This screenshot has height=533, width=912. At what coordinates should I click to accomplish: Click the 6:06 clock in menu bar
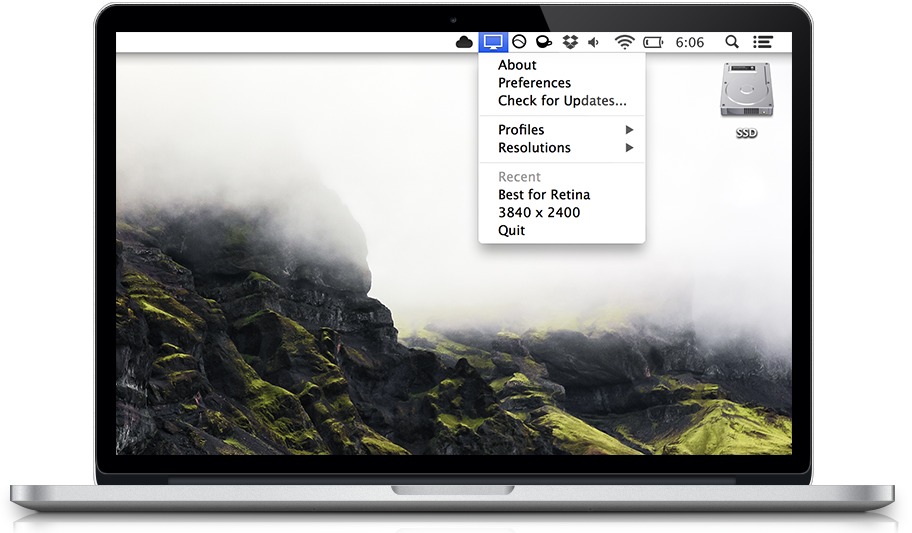coord(689,42)
